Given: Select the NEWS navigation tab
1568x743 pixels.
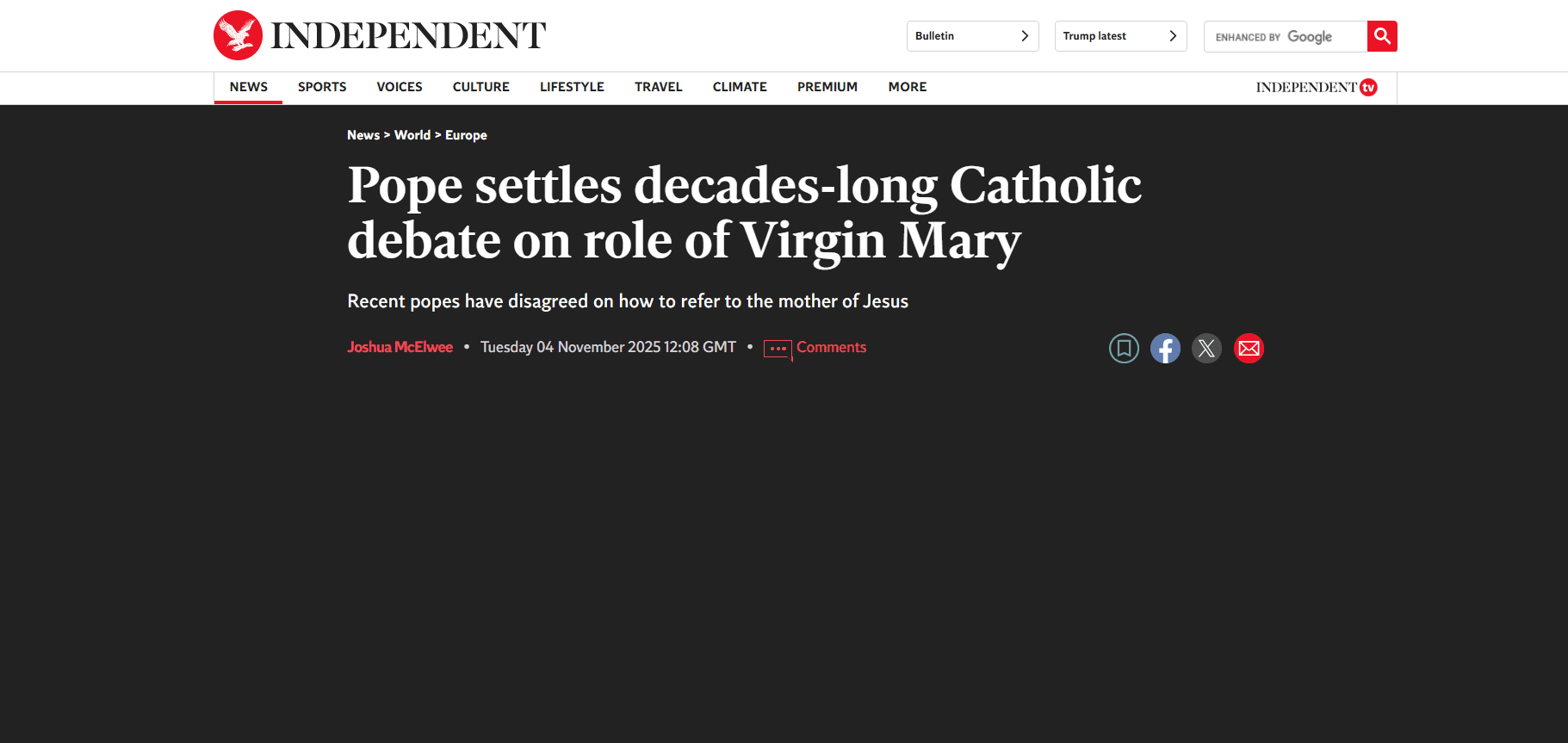Looking at the screenshot, I should [248, 87].
